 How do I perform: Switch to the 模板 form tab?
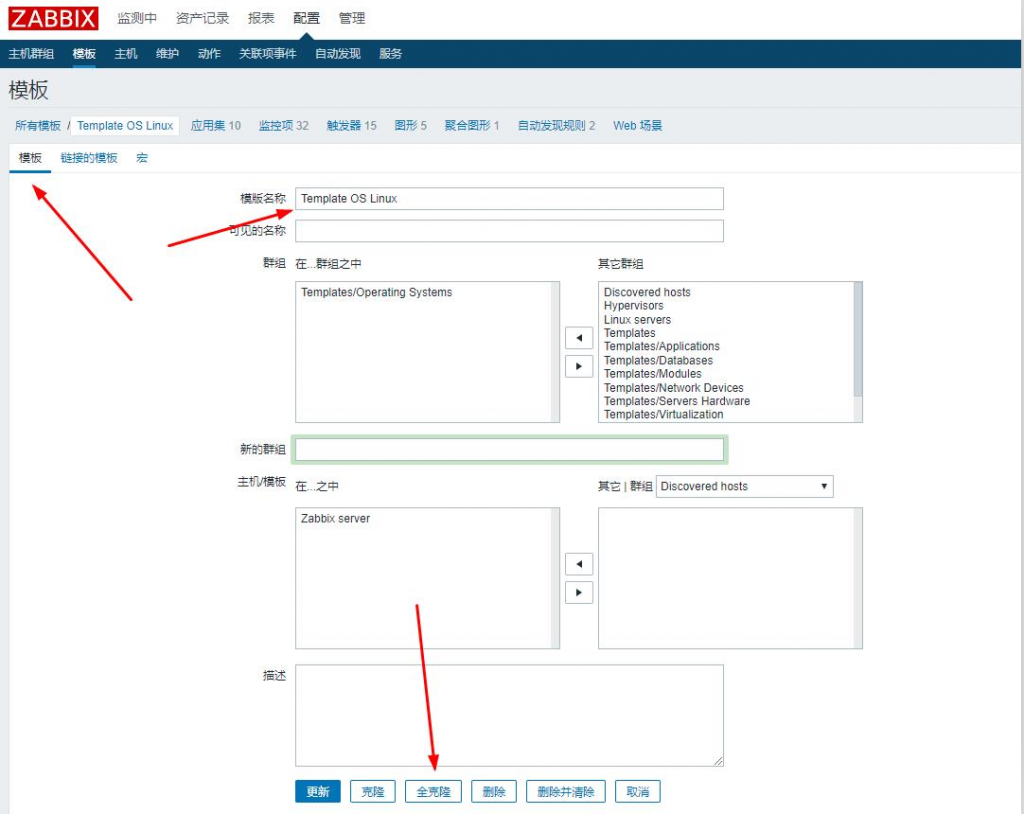[x=30, y=158]
